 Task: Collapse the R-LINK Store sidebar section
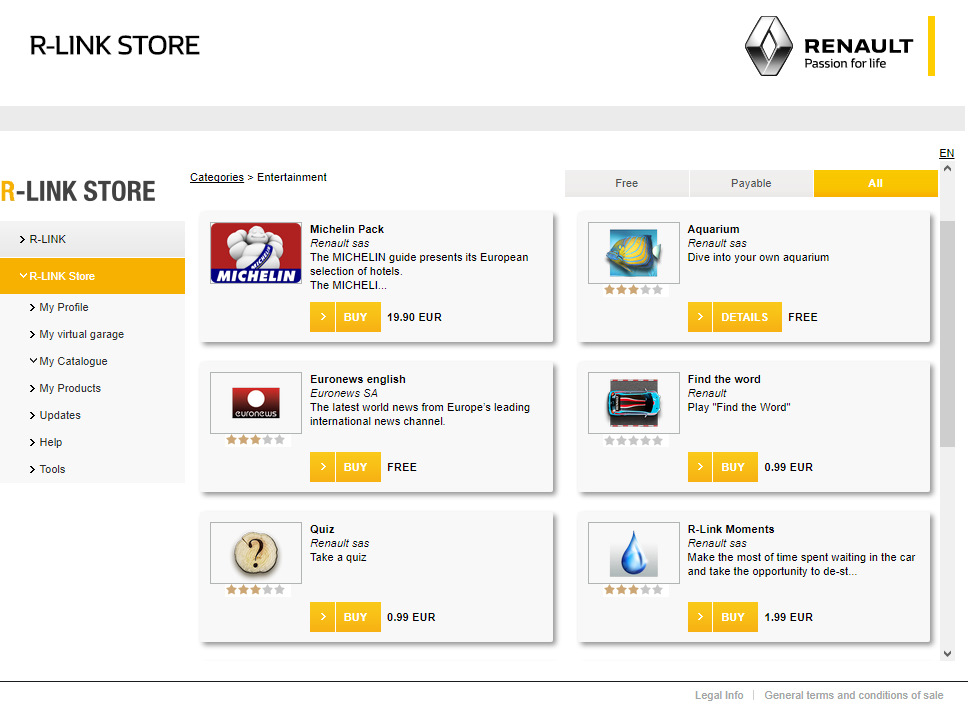click(x=93, y=276)
